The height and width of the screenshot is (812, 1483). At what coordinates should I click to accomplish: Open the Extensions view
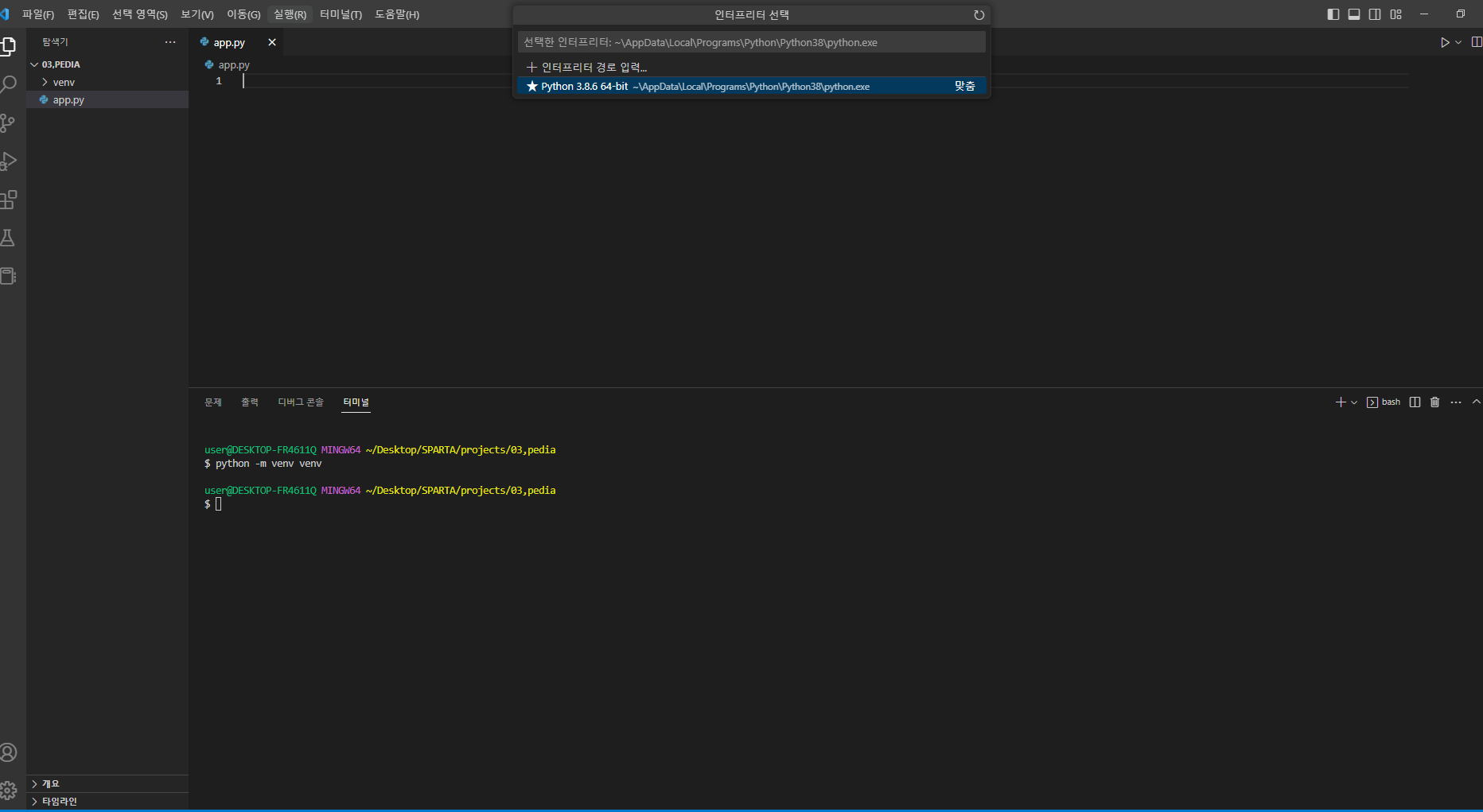point(8,200)
